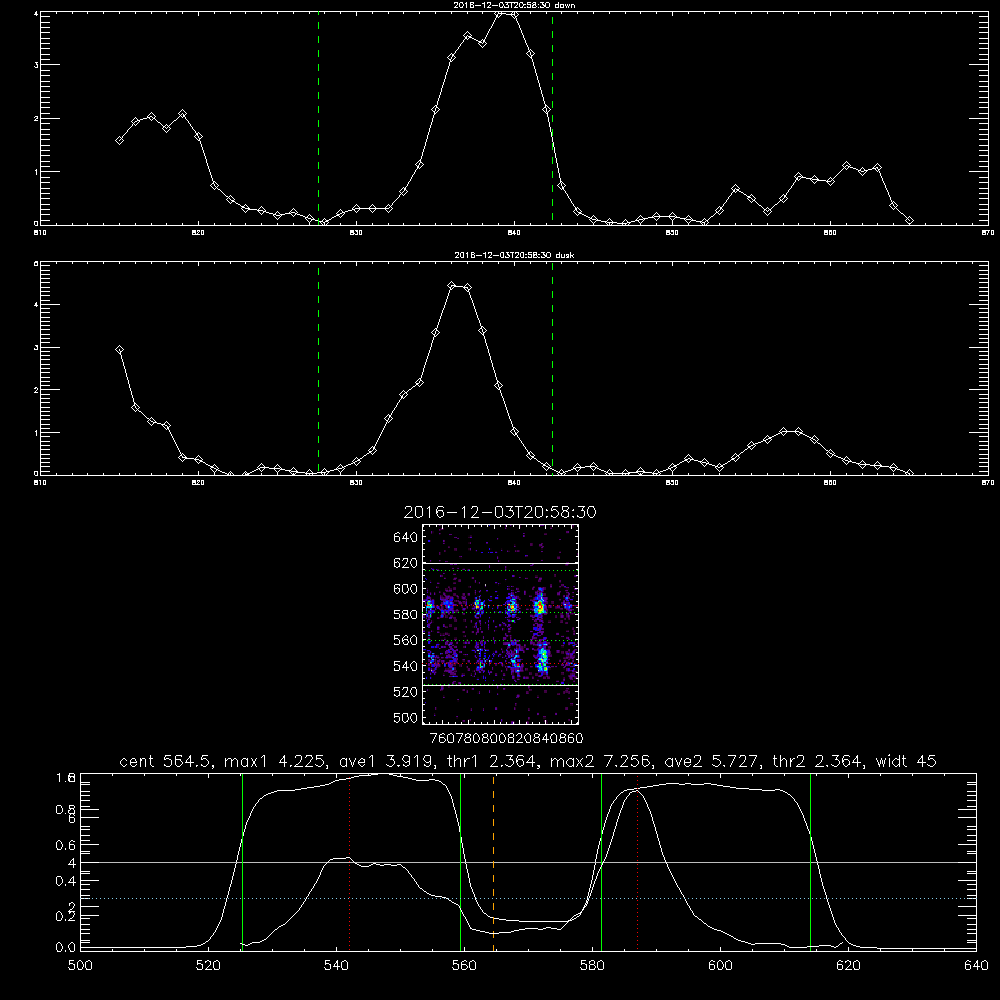Click y-axis label 520 of the spectral image

[406, 692]
